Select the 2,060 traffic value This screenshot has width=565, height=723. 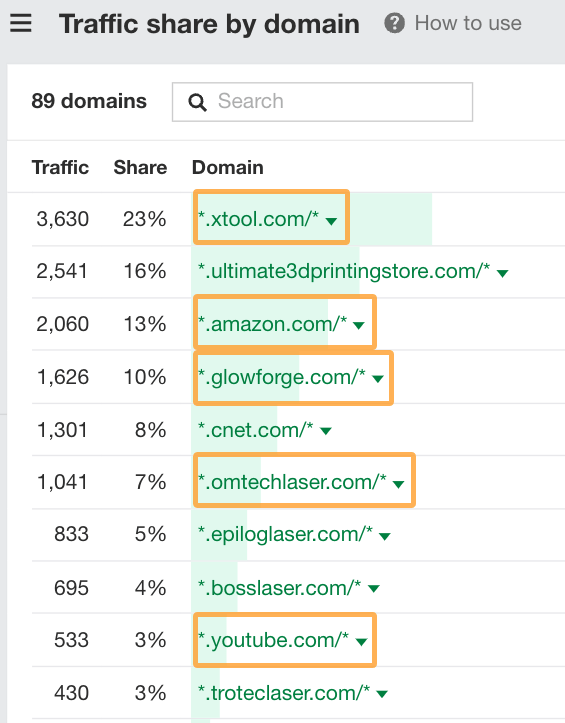tap(63, 324)
